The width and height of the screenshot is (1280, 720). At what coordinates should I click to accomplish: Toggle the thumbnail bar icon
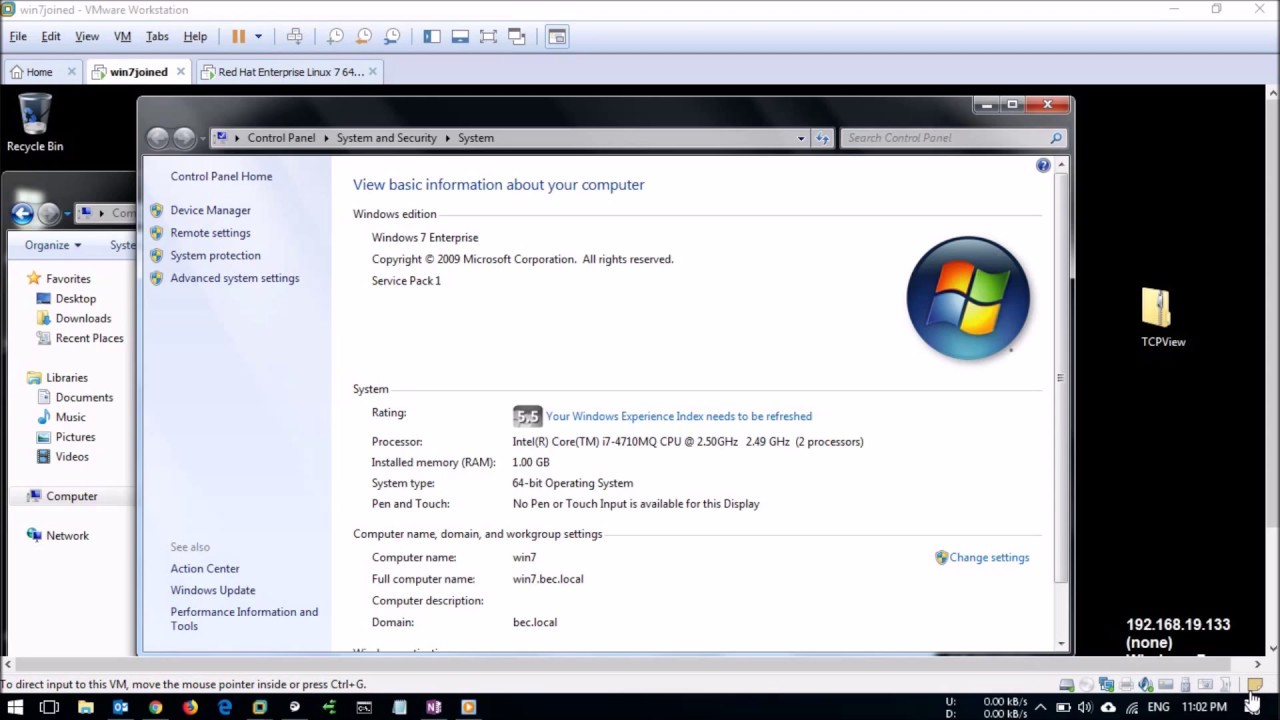460,36
